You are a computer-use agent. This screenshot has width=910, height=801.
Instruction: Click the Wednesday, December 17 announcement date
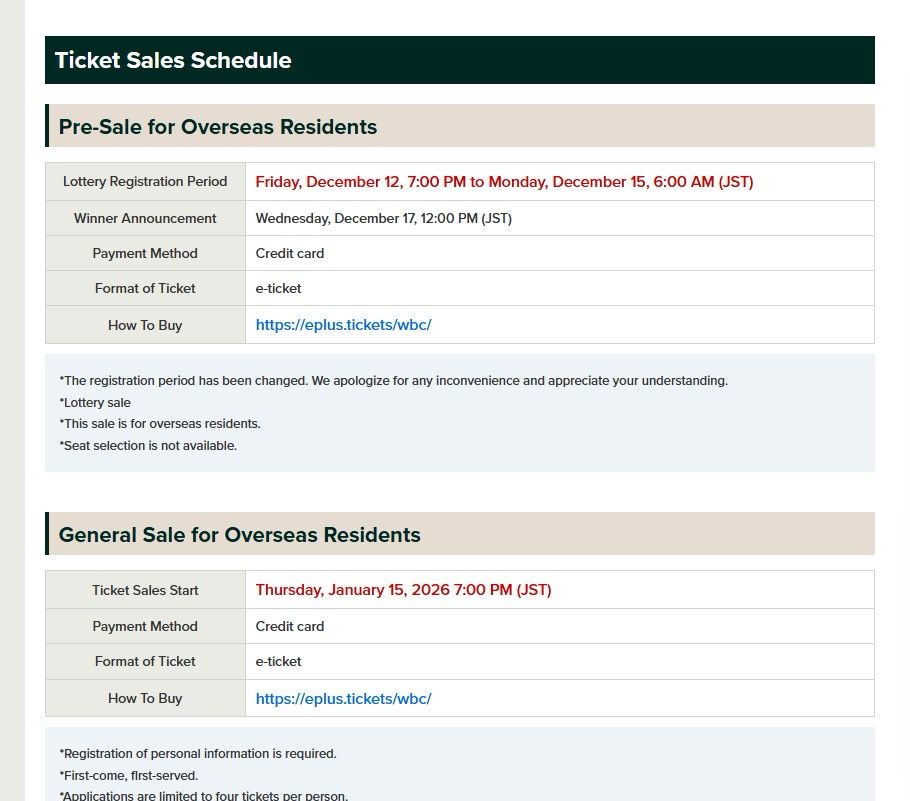383,218
